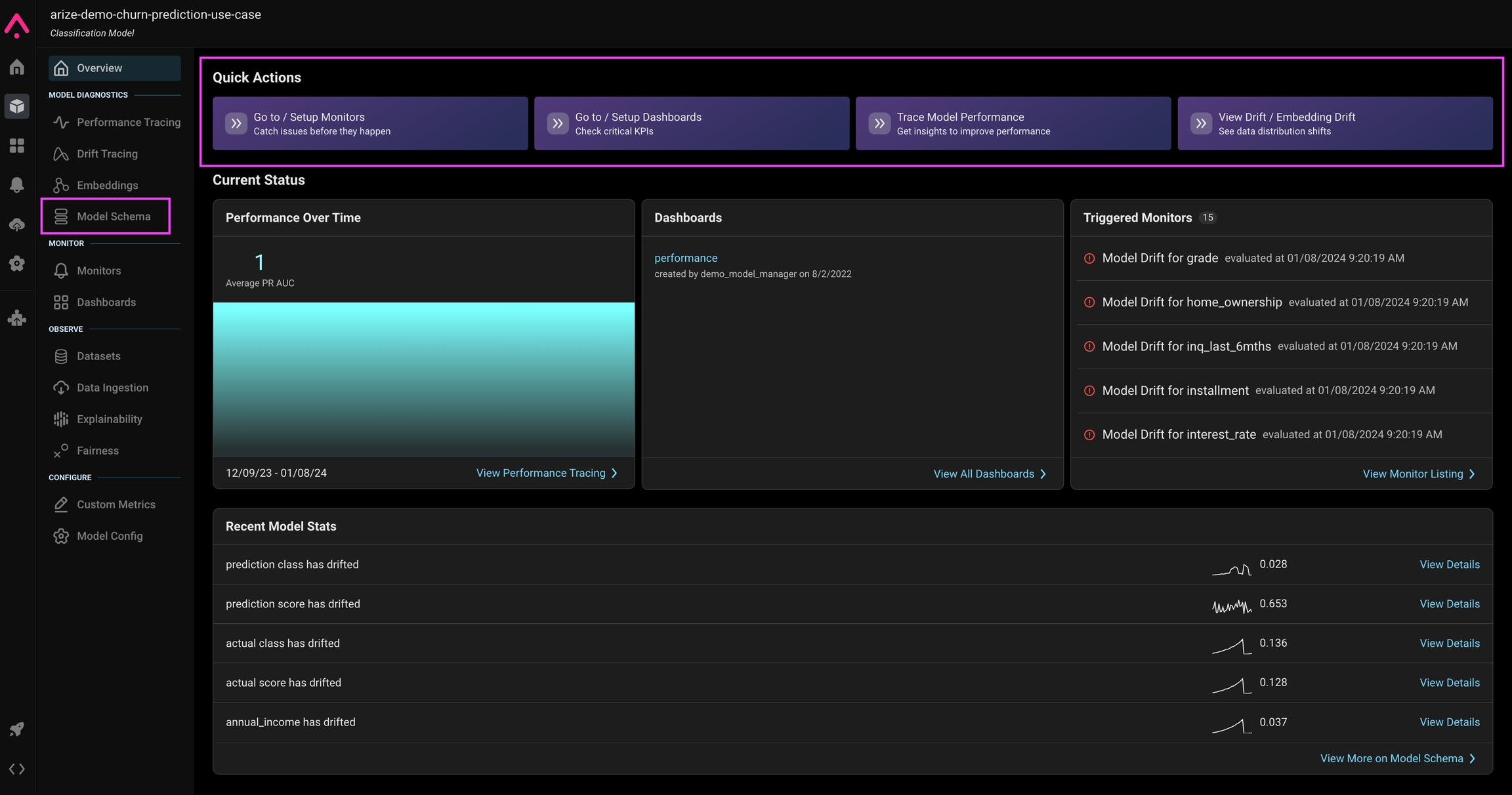This screenshot has width=1512, height=795.
Task: Click the code brackets icon at bottom
Action: pyautogui.click(x=17, y=769)
